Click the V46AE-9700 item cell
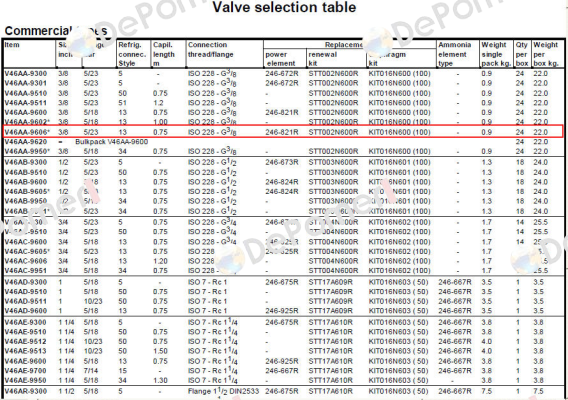 26,371
